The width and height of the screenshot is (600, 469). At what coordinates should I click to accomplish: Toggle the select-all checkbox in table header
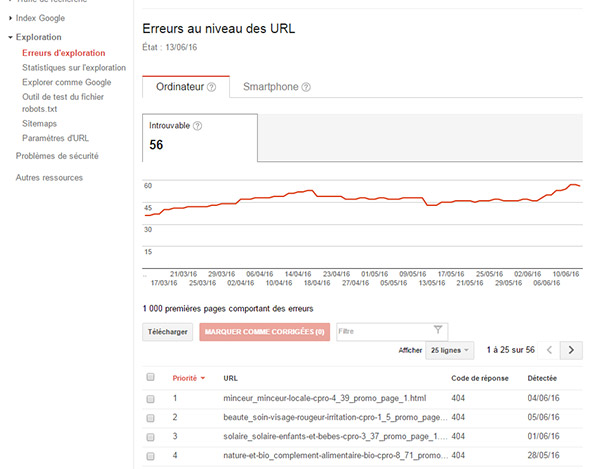pos(150,377)
